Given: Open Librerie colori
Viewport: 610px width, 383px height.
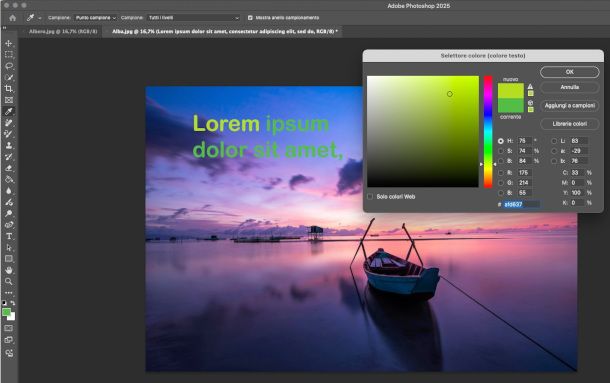Looking at the screenshot, I should point(570,124).
